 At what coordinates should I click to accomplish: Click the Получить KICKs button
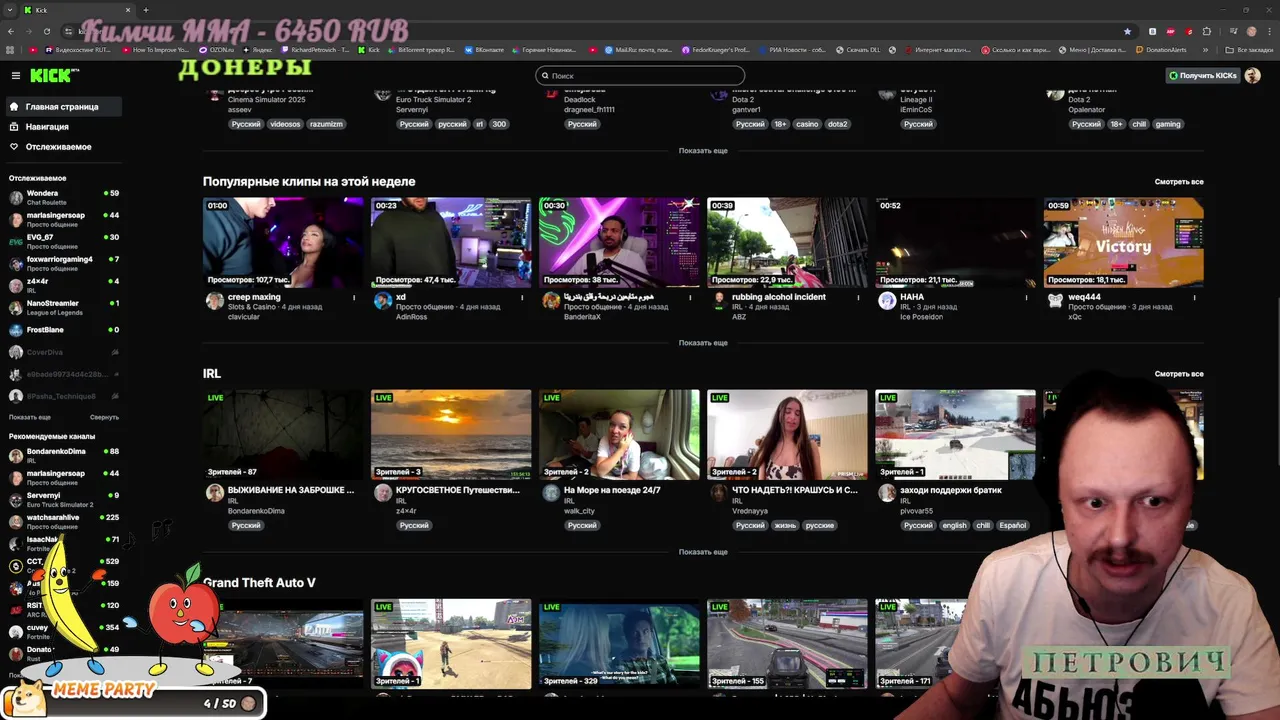1203,75
